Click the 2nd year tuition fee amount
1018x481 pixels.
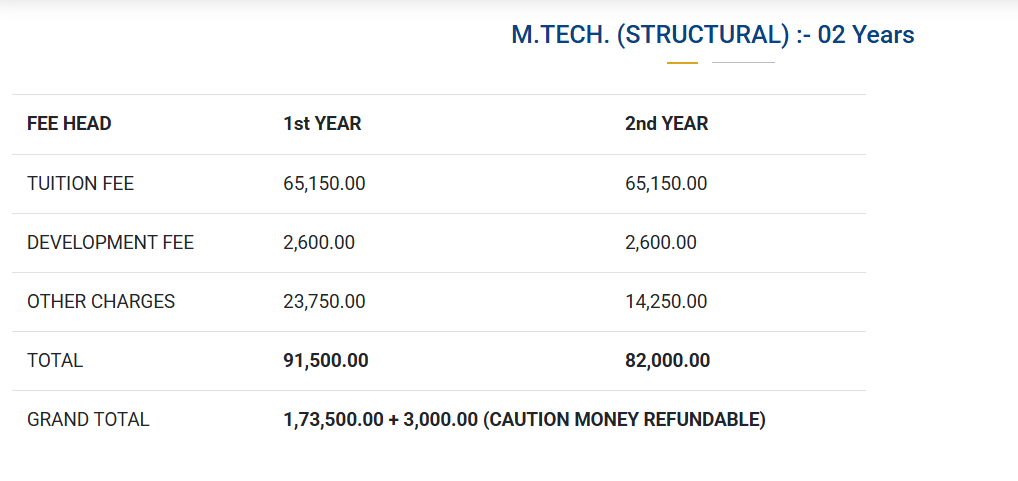(666, 184)
